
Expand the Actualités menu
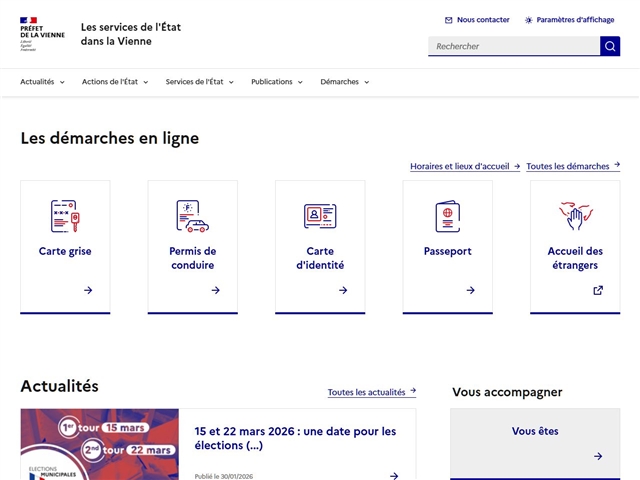click(42, 82)
